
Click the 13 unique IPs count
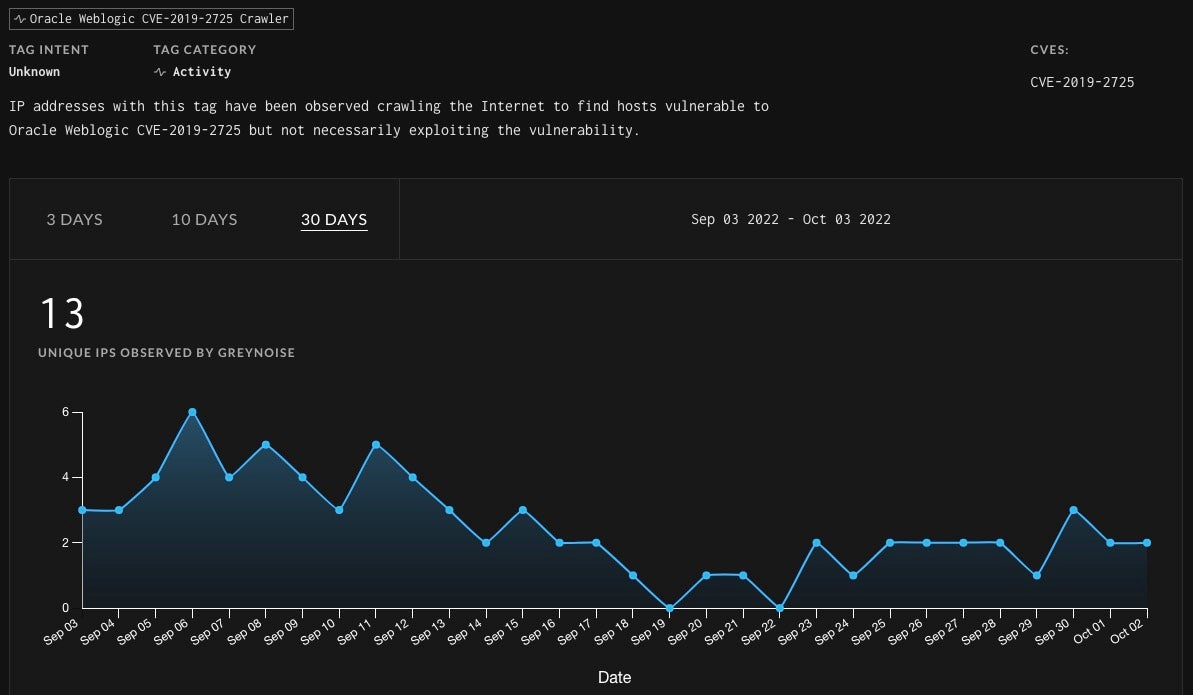click(x=62, y=314)
